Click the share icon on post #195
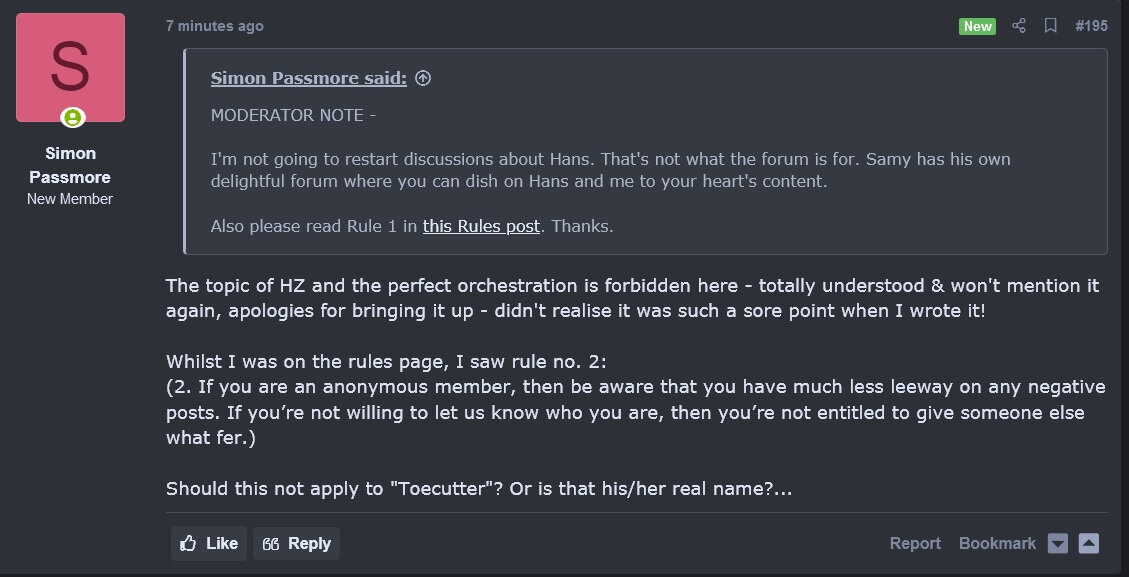Image resolution: width=1129 pixels, height=577 pixels. pos(1019,26)
